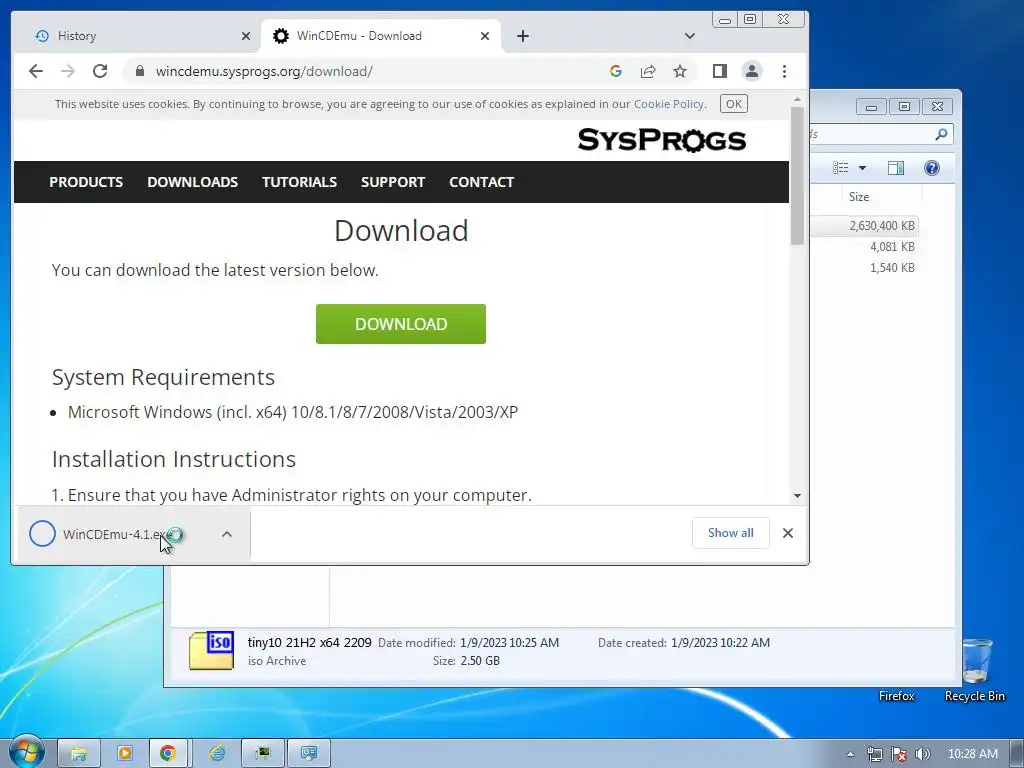Click the taskbar clock showing 10:28 AM

pyautogui.click(x=972, y=754)
